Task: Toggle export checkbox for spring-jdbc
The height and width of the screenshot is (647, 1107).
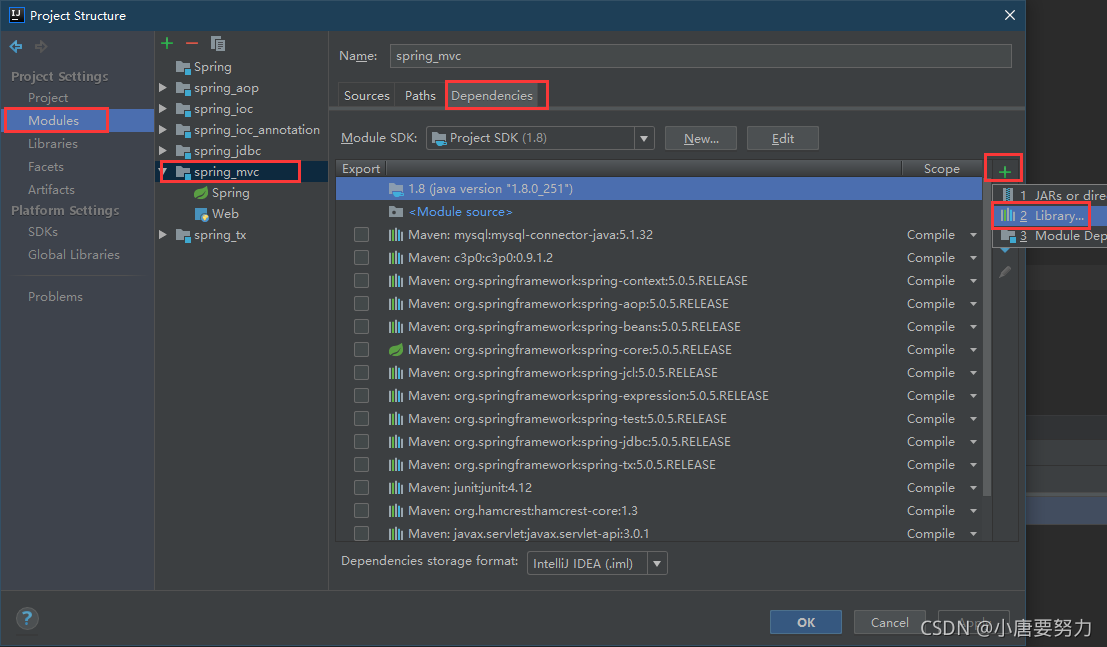Action: [x=361, y=441]
